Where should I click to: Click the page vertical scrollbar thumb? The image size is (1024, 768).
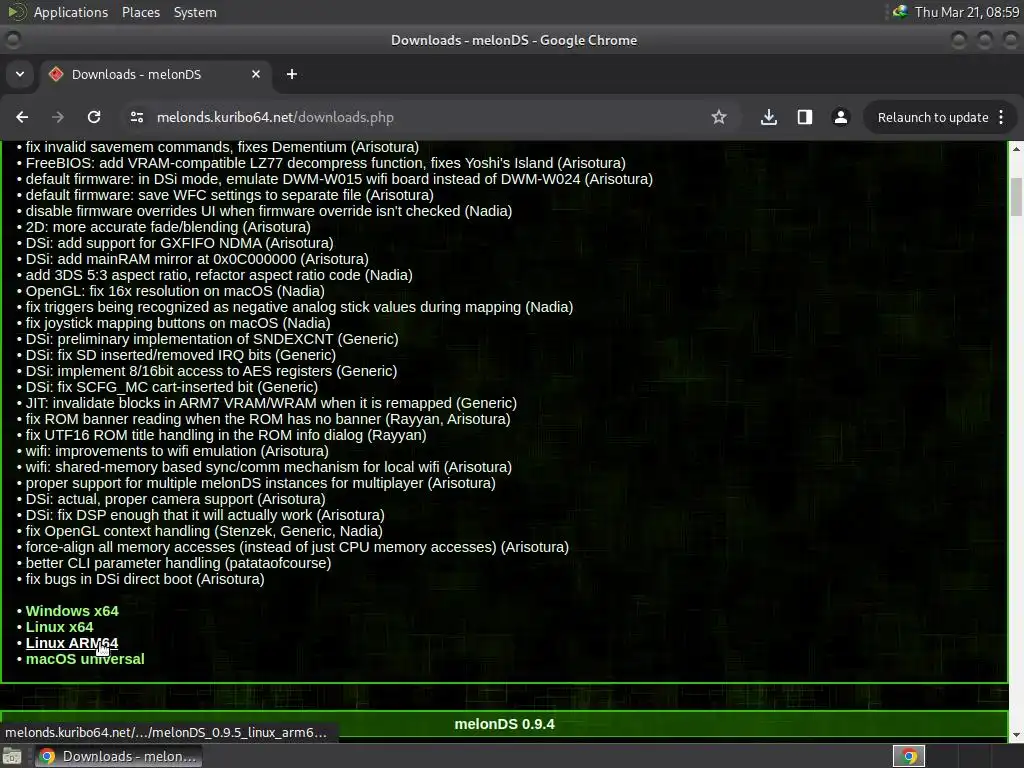coord(1016,197)
